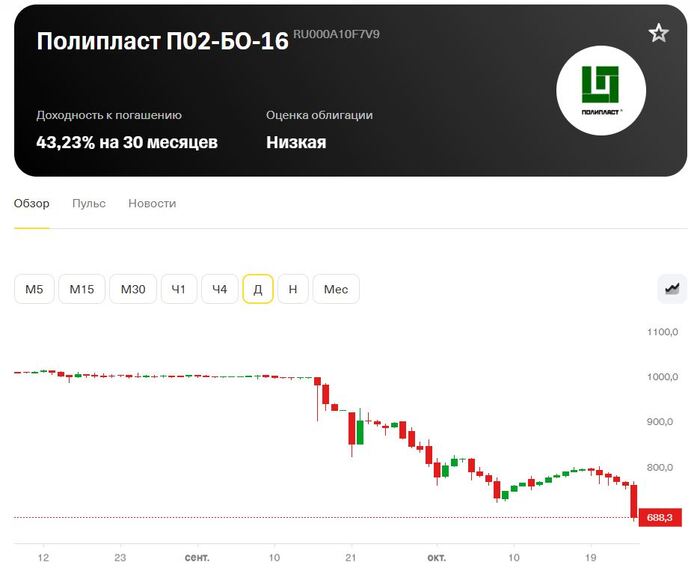Viewport: 700px width, 571px height.
Task: Select the М30 timeframe
Action: (x=133, y=289)
